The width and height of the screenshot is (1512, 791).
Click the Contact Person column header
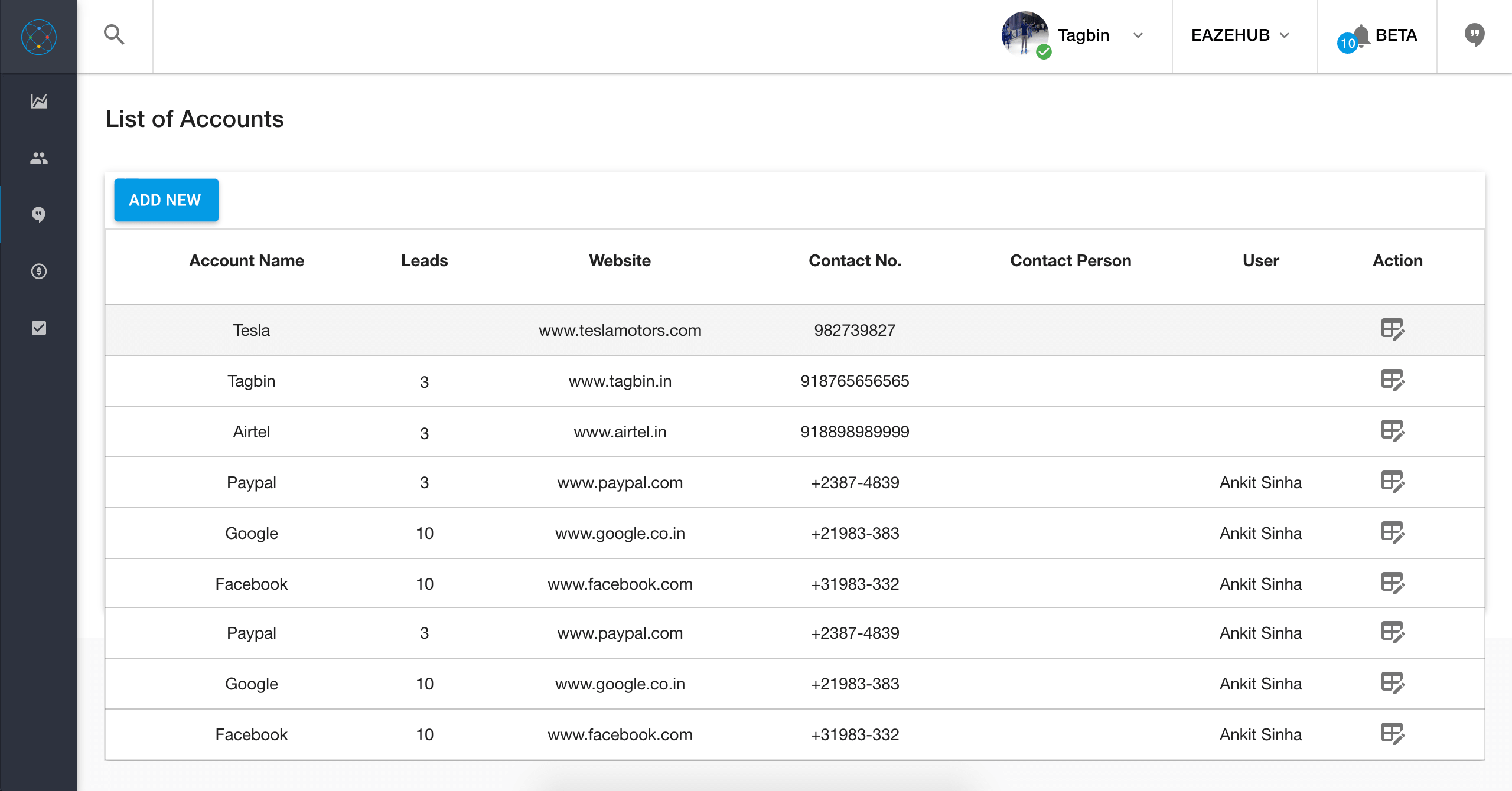(x=1070, y=260)
